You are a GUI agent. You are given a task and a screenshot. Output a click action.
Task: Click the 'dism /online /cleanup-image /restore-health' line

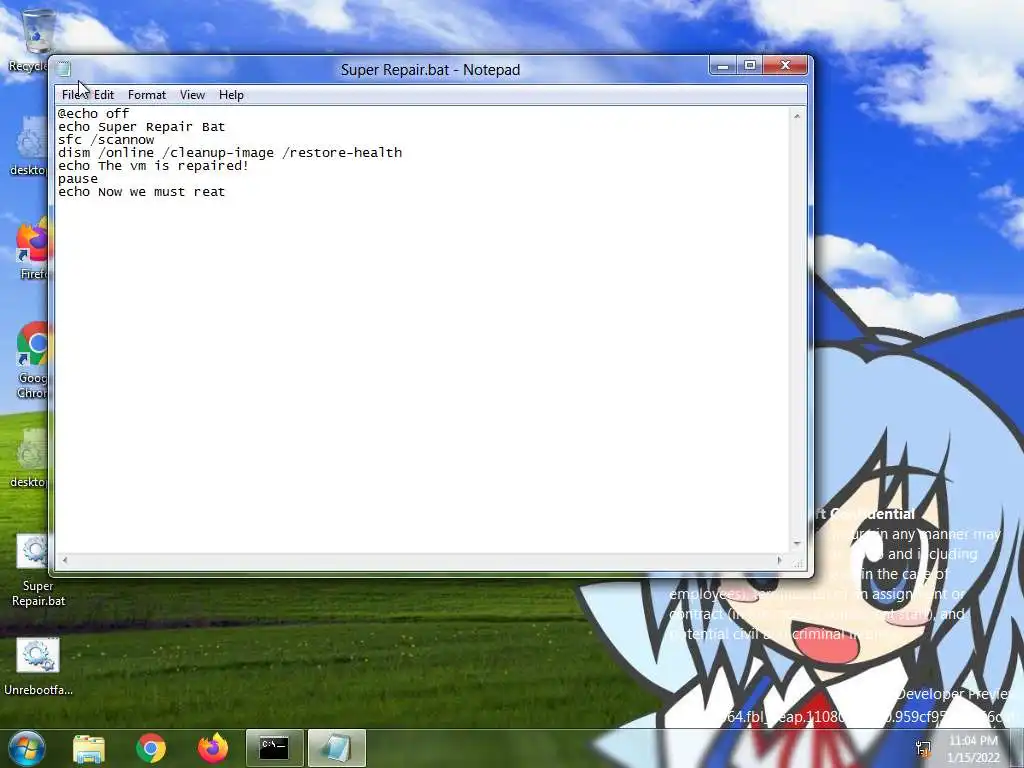pos(230,153)
